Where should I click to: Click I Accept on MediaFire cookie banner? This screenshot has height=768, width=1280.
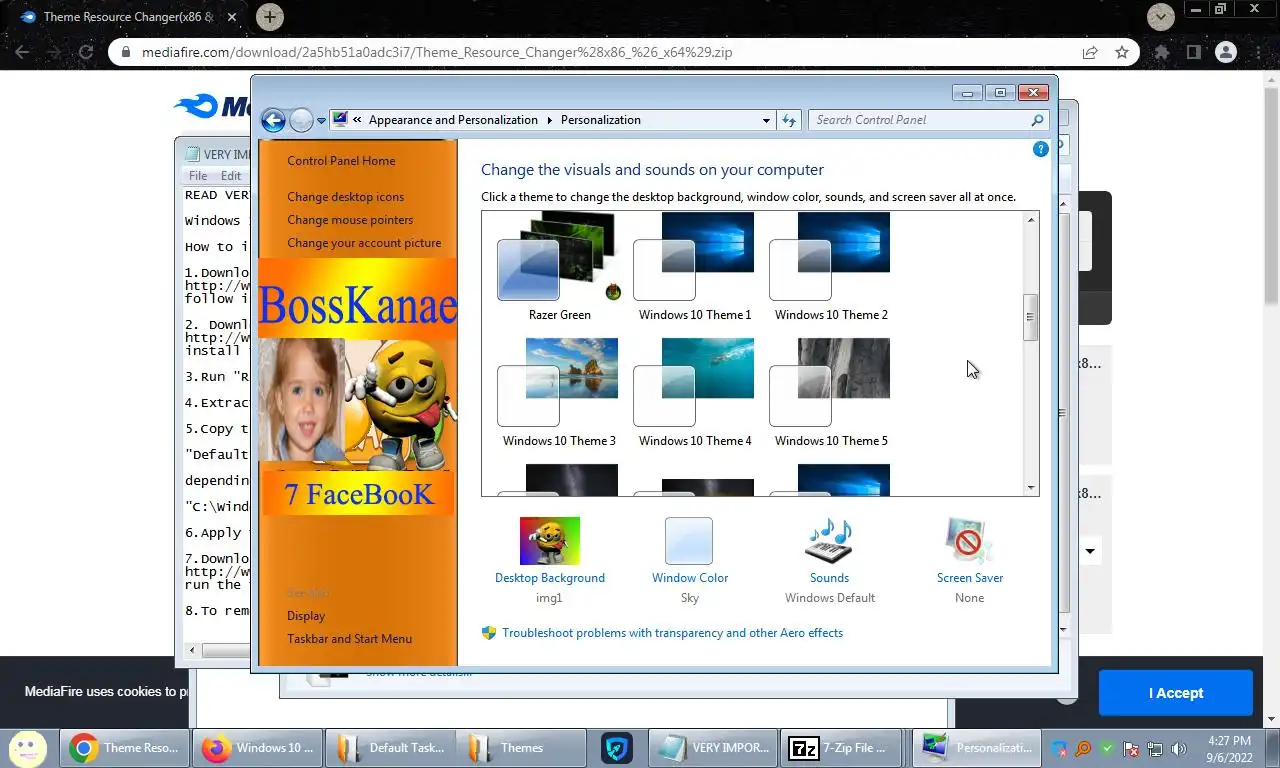pyautogui.click(x=1175, y=693)
